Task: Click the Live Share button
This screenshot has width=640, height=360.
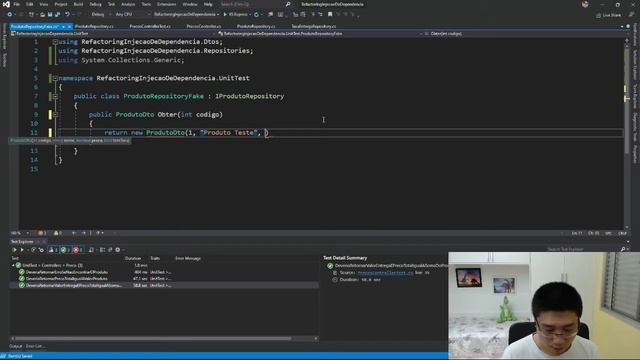Action: (x=608, y=15)
